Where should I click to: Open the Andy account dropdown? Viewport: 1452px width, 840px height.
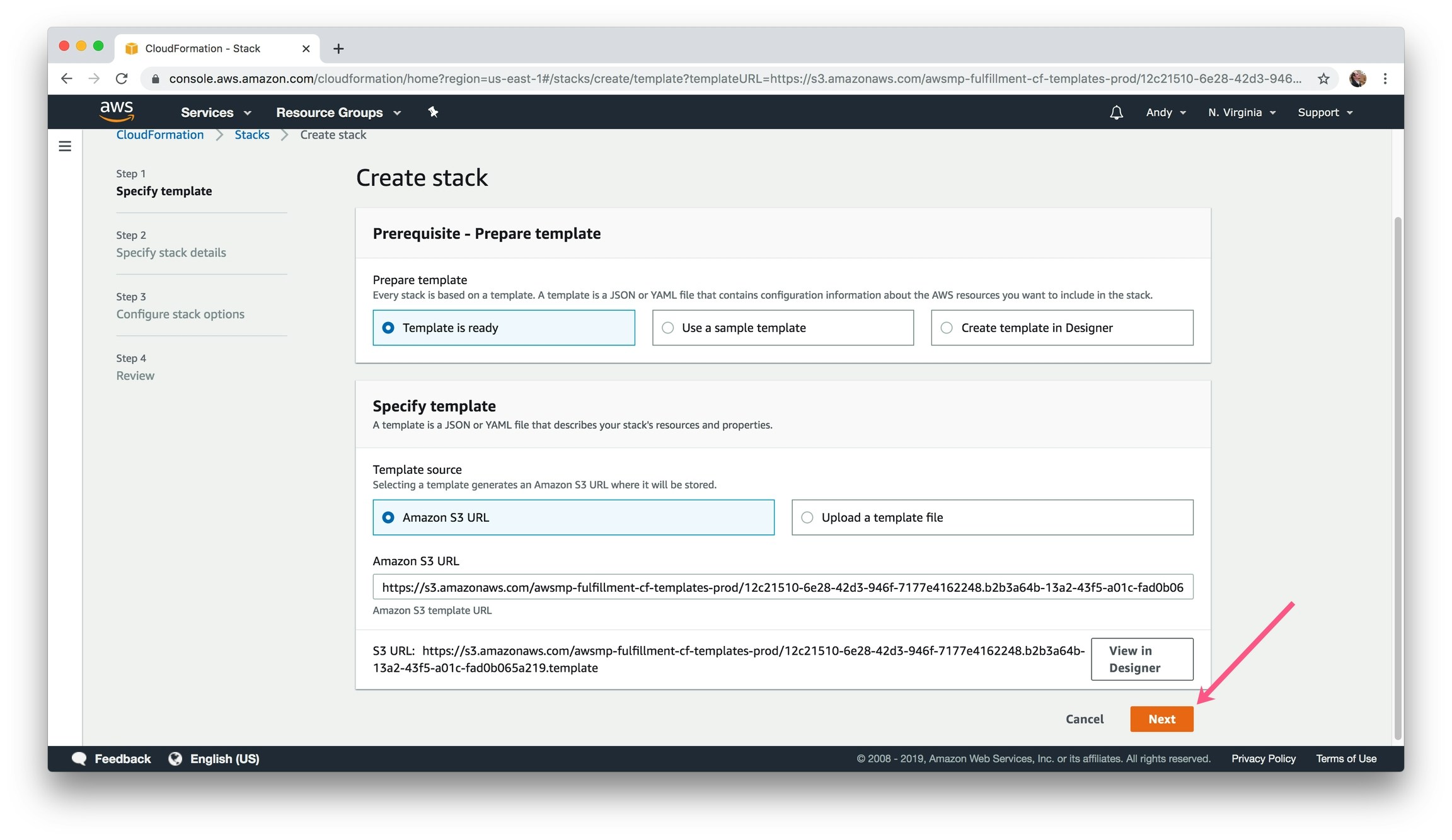pos(1166,112)
